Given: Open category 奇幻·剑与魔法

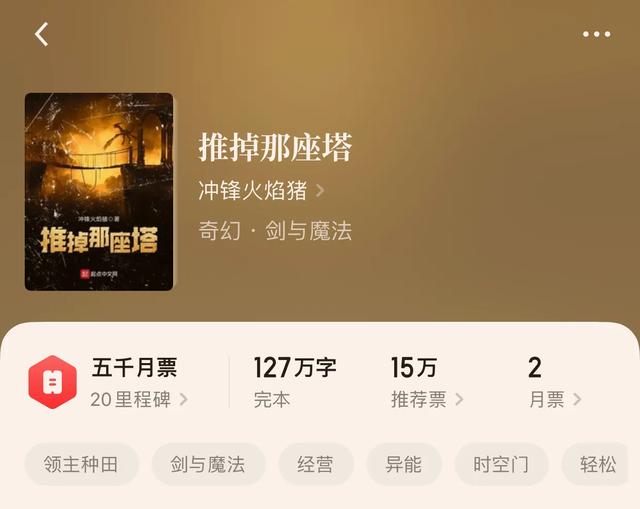Looking at the screenshot, I should click(x=275, y=230).
